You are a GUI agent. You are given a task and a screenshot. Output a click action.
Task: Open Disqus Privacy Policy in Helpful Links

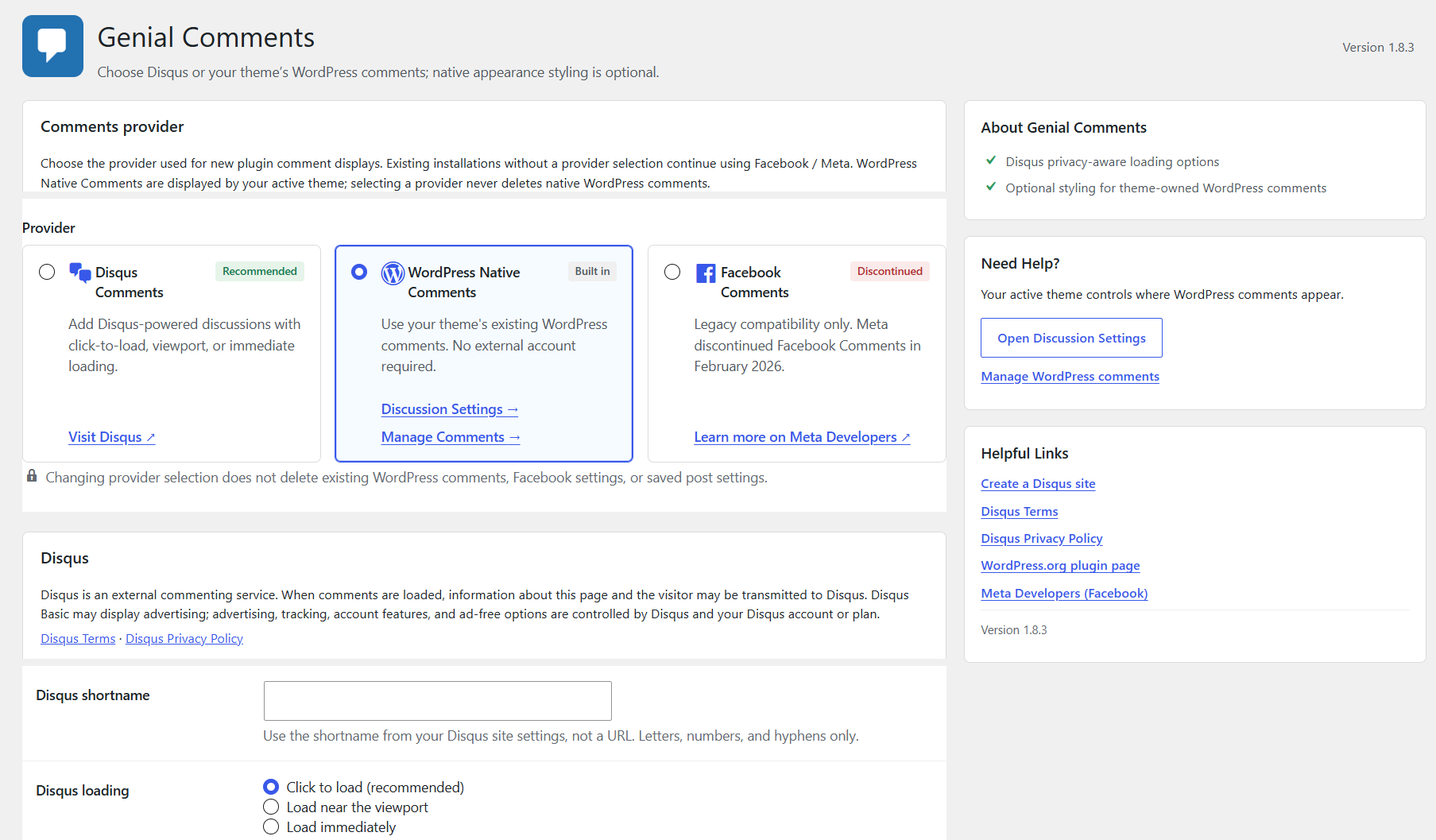tap(1041, 539)
